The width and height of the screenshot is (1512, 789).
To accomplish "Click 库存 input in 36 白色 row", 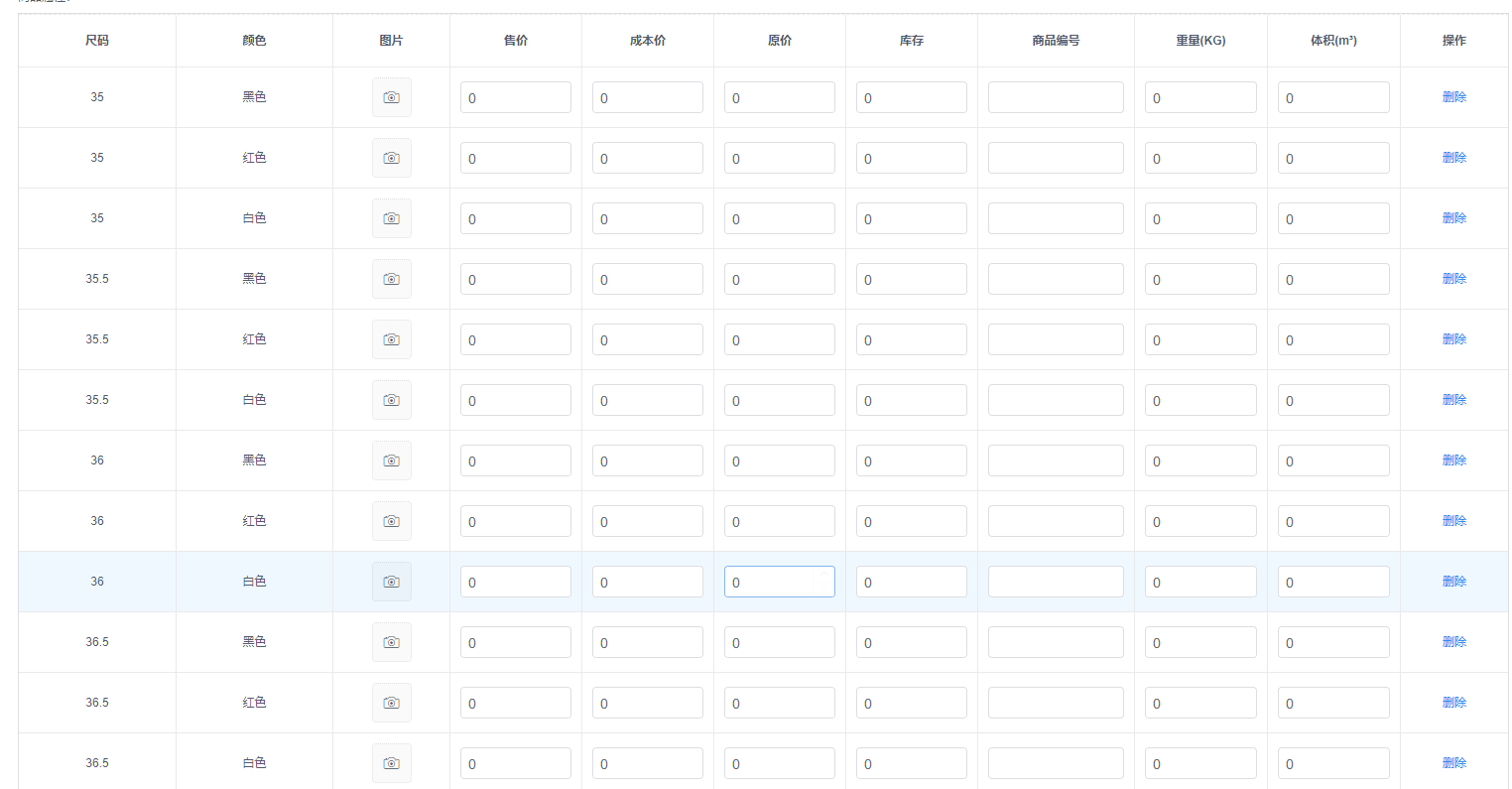I will tap(912, 582).
